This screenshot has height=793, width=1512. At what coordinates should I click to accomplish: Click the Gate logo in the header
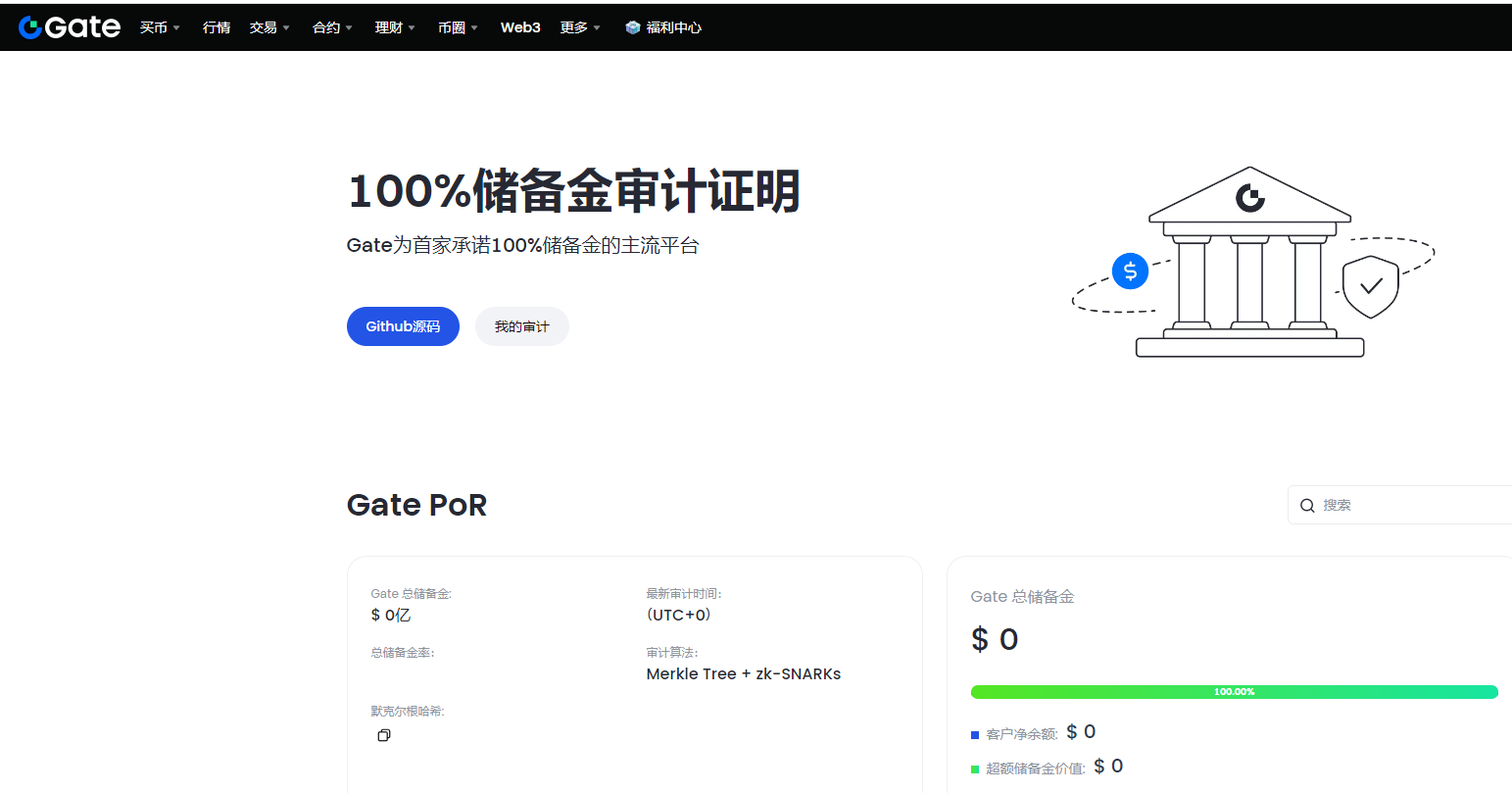70,27
